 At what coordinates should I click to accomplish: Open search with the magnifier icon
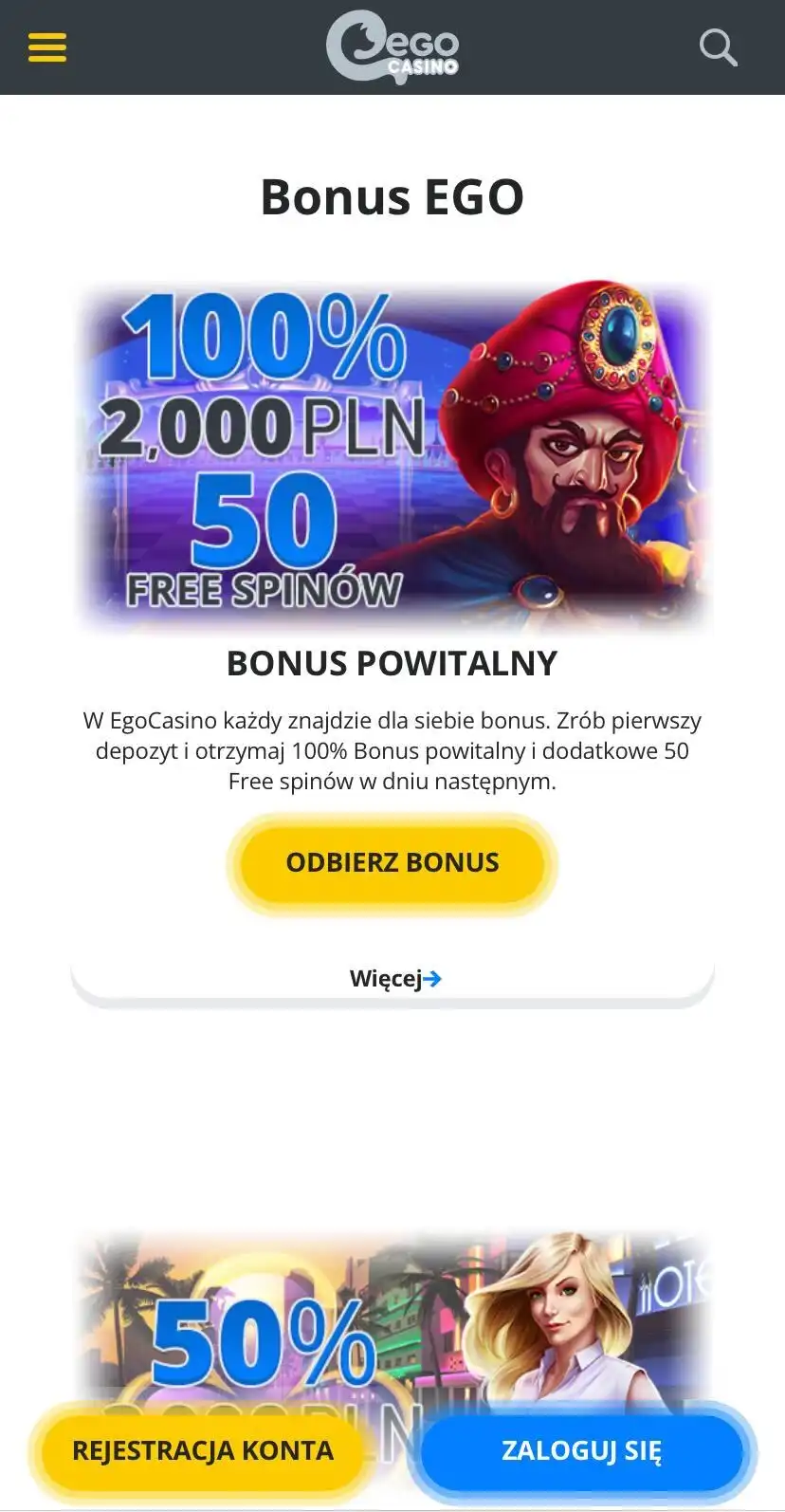(x=718, y=46)
